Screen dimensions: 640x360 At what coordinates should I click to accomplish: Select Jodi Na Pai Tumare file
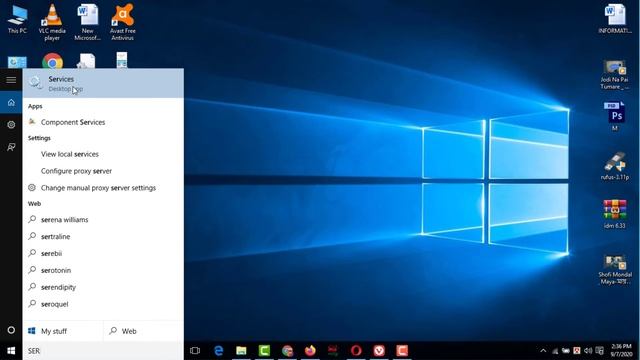[615, 75]
